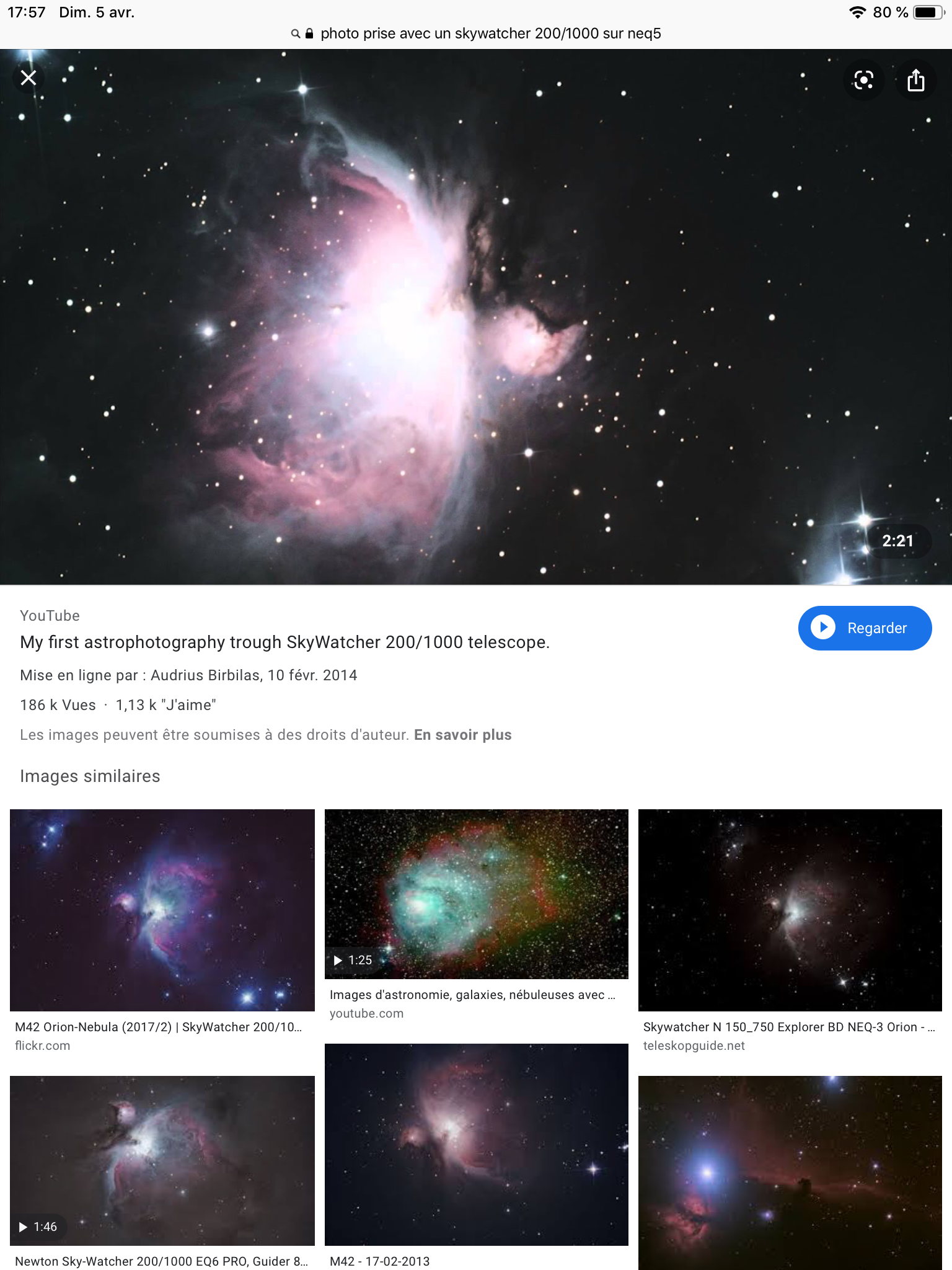The height and width of the screenshot is (1270, 952).
Task: Tap the battery status icon
Action: 928,12
